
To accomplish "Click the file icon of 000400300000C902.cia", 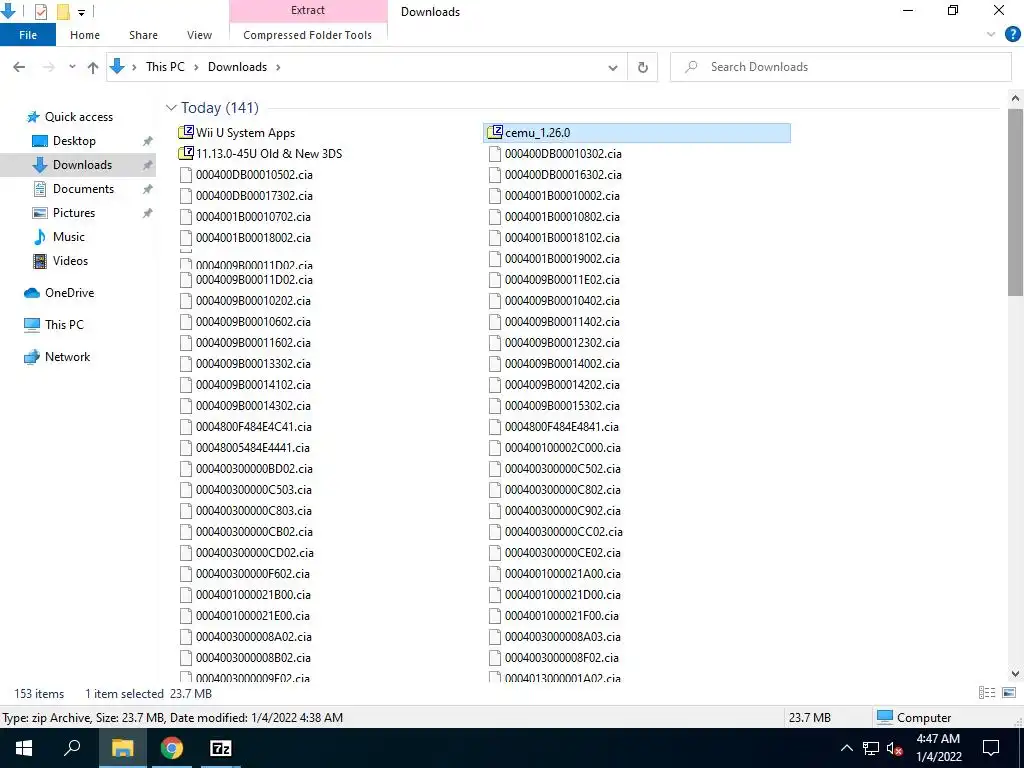I will click(x=495, y=511).
